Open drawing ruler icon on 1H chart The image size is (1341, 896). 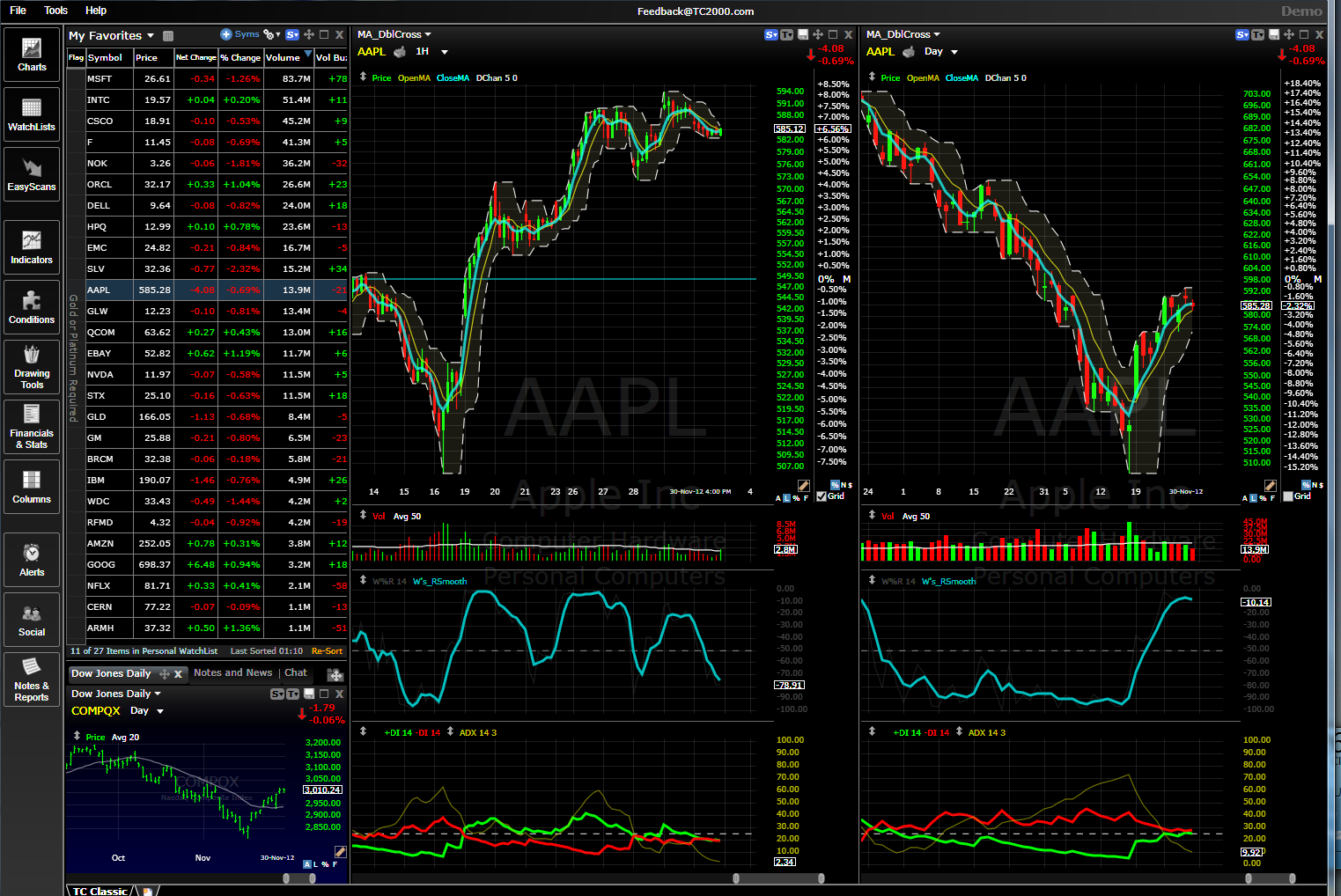(803, 486)
